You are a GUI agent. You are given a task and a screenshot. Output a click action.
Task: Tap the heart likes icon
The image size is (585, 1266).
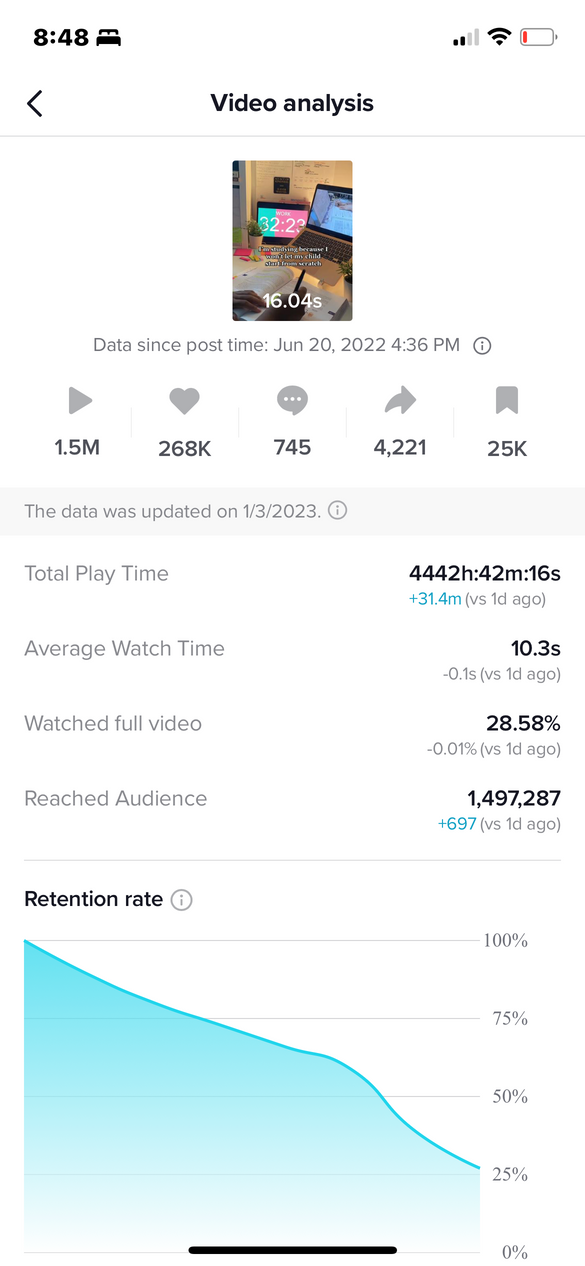tap(184, 402)
